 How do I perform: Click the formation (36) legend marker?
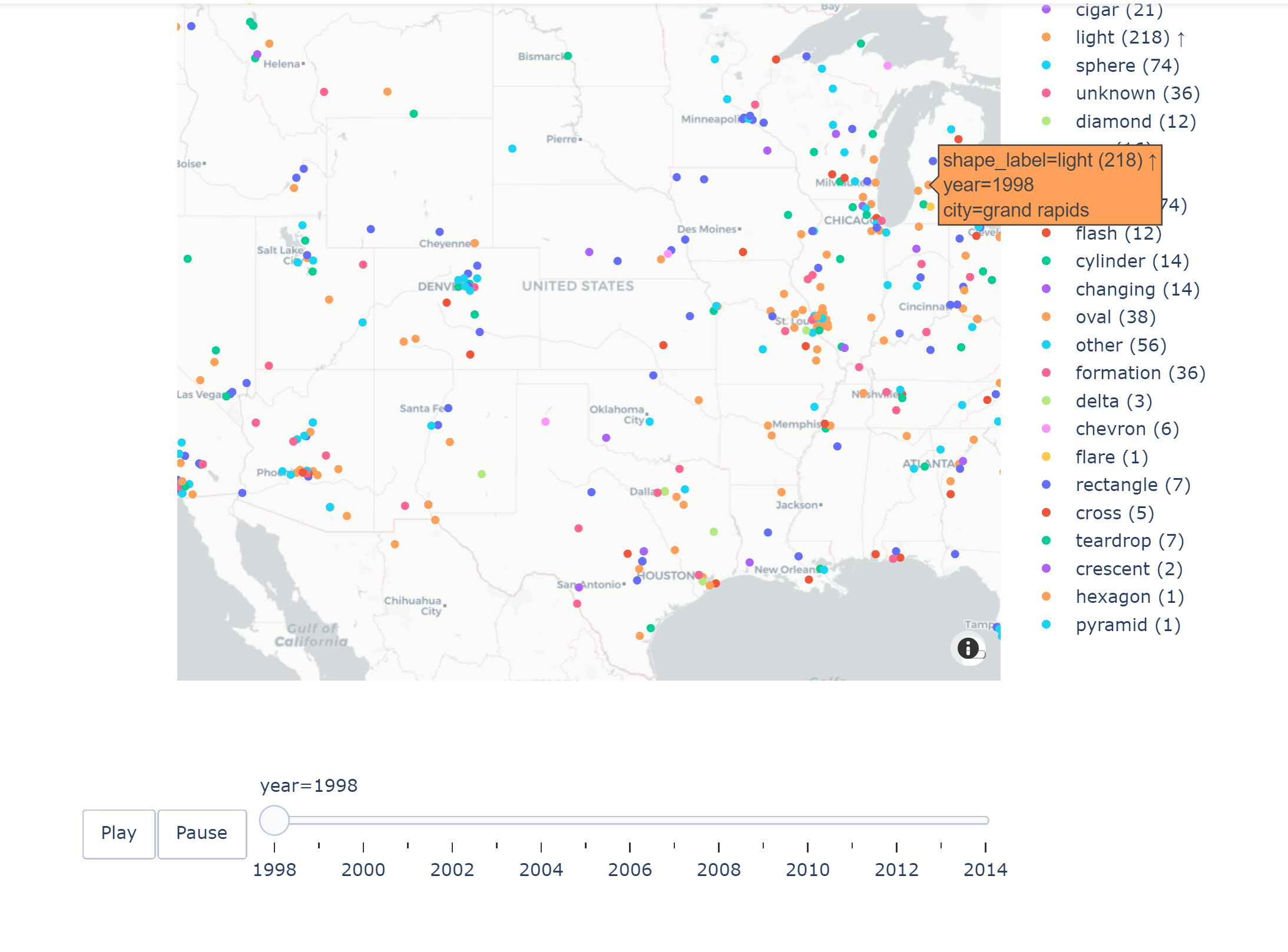point(1046,373)
